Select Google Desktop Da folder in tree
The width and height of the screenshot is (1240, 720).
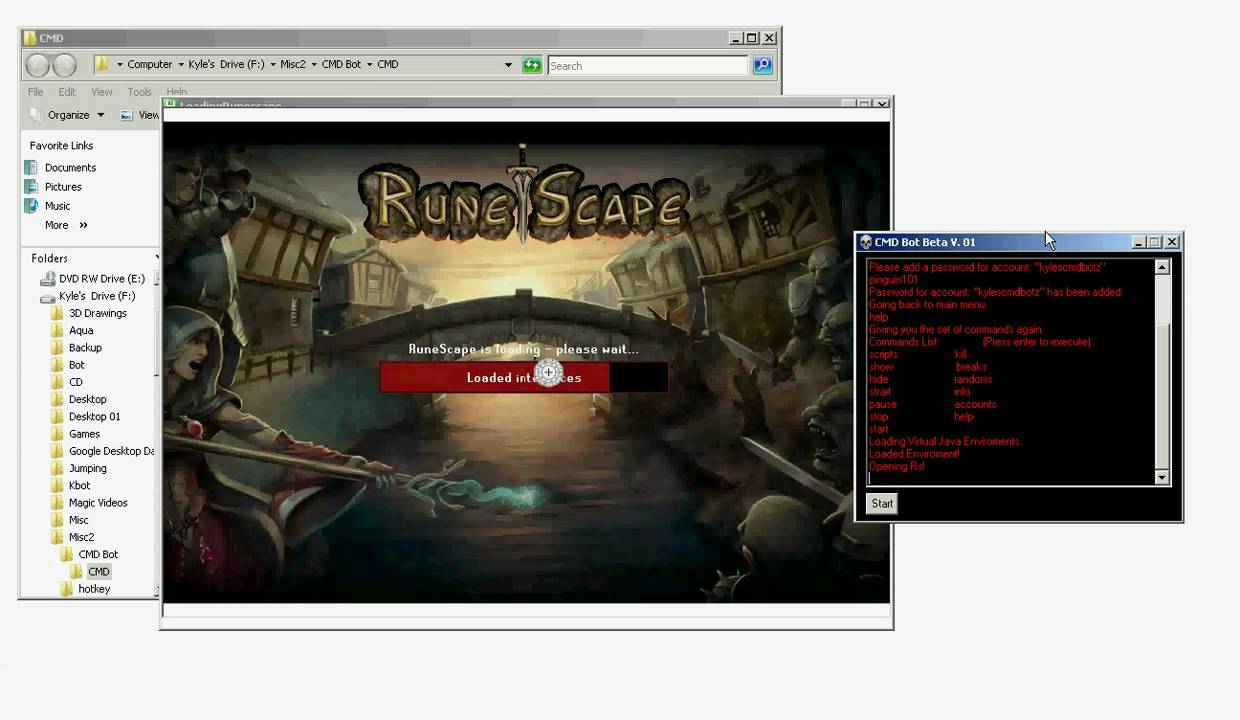(111, 451)
